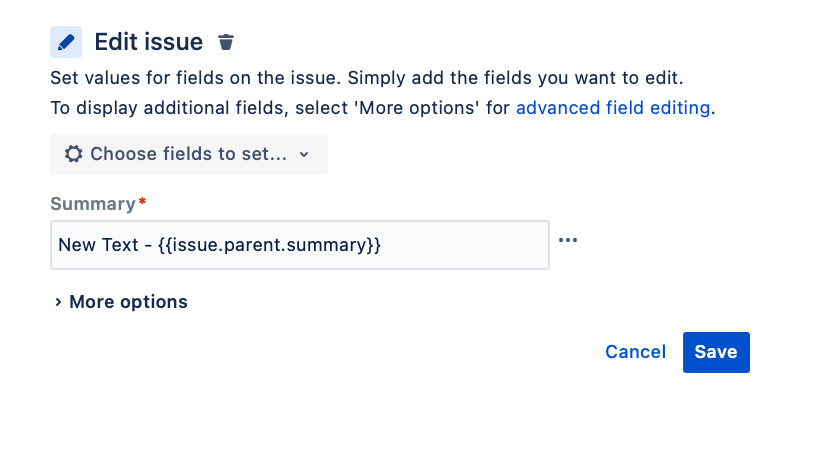Follow the advanced field editing link
This screenshot has width=830, height=452.
[x=613, y=108]
